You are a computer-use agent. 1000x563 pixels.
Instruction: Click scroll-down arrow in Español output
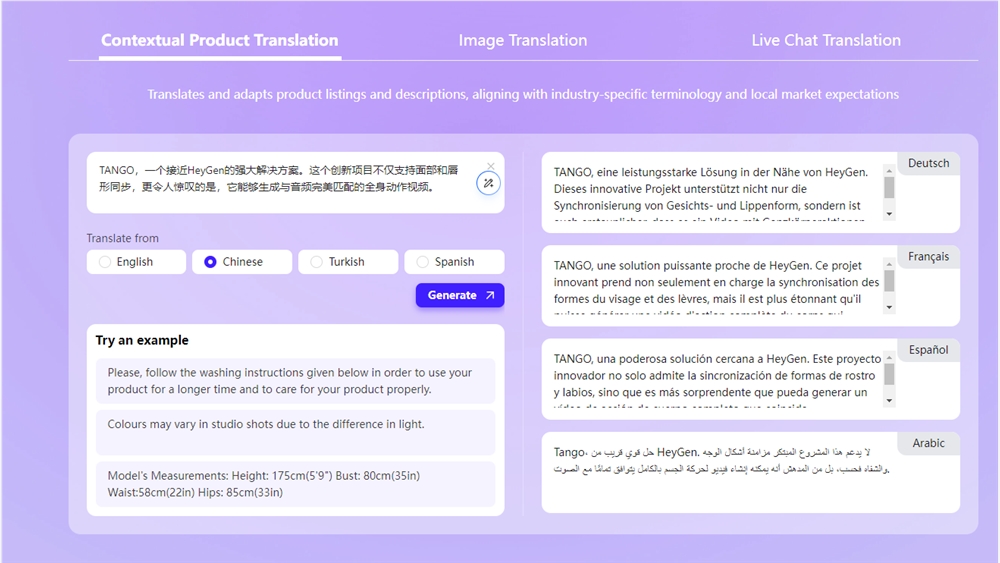tap(889, 400)
